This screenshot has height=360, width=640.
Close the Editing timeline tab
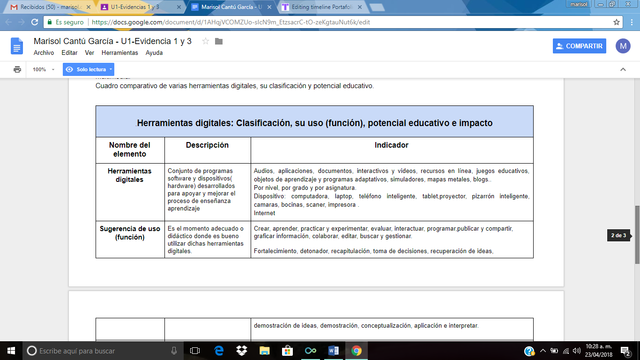pyautogui.click(x=360, y=7)
